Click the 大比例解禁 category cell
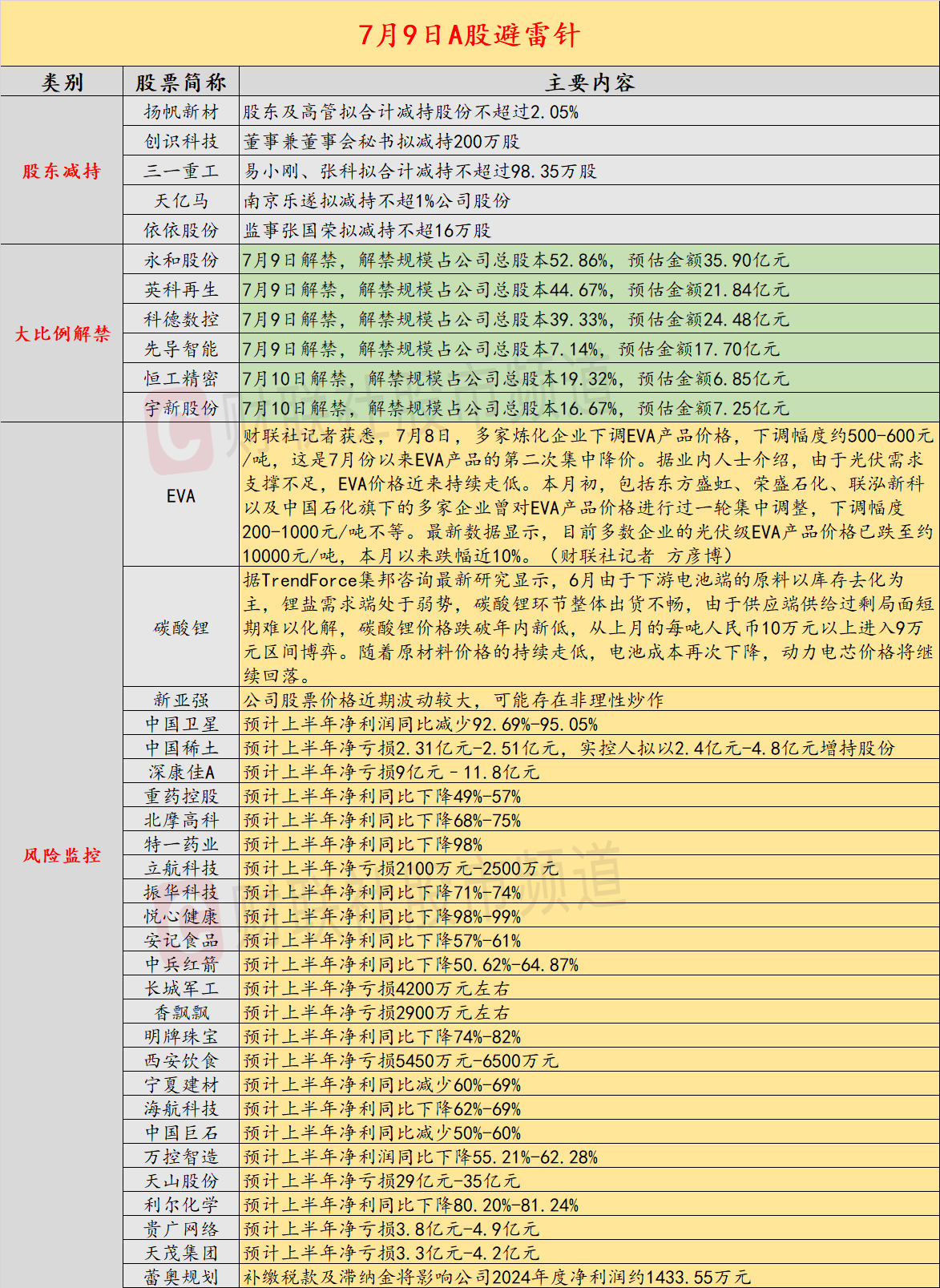The image size is (940, 1288). [x=62, y=333]
